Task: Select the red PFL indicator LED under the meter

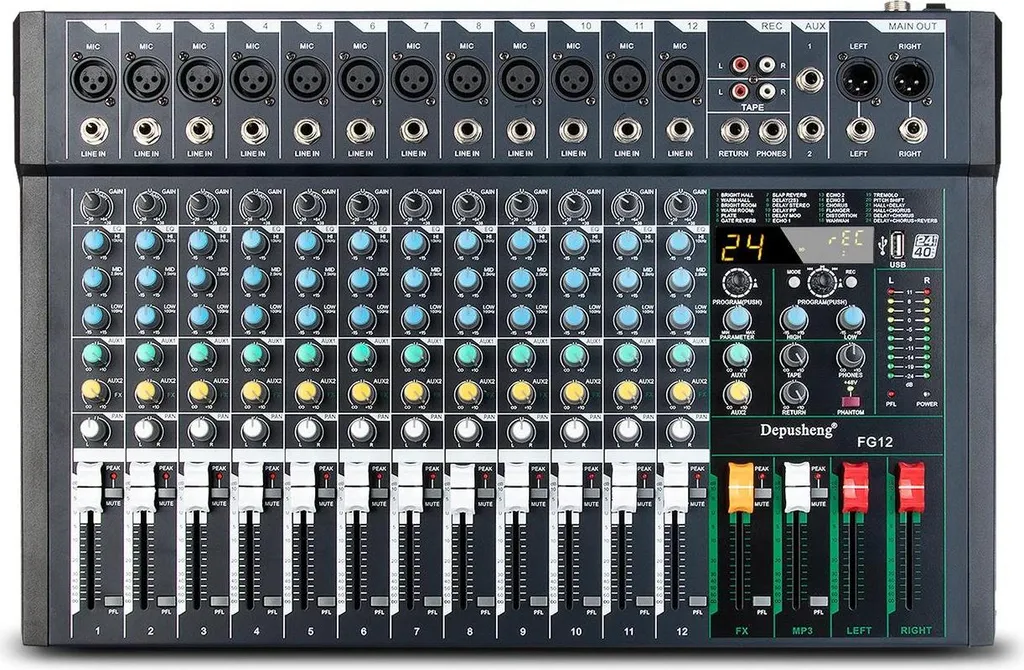Action: (x=891, y=394)
